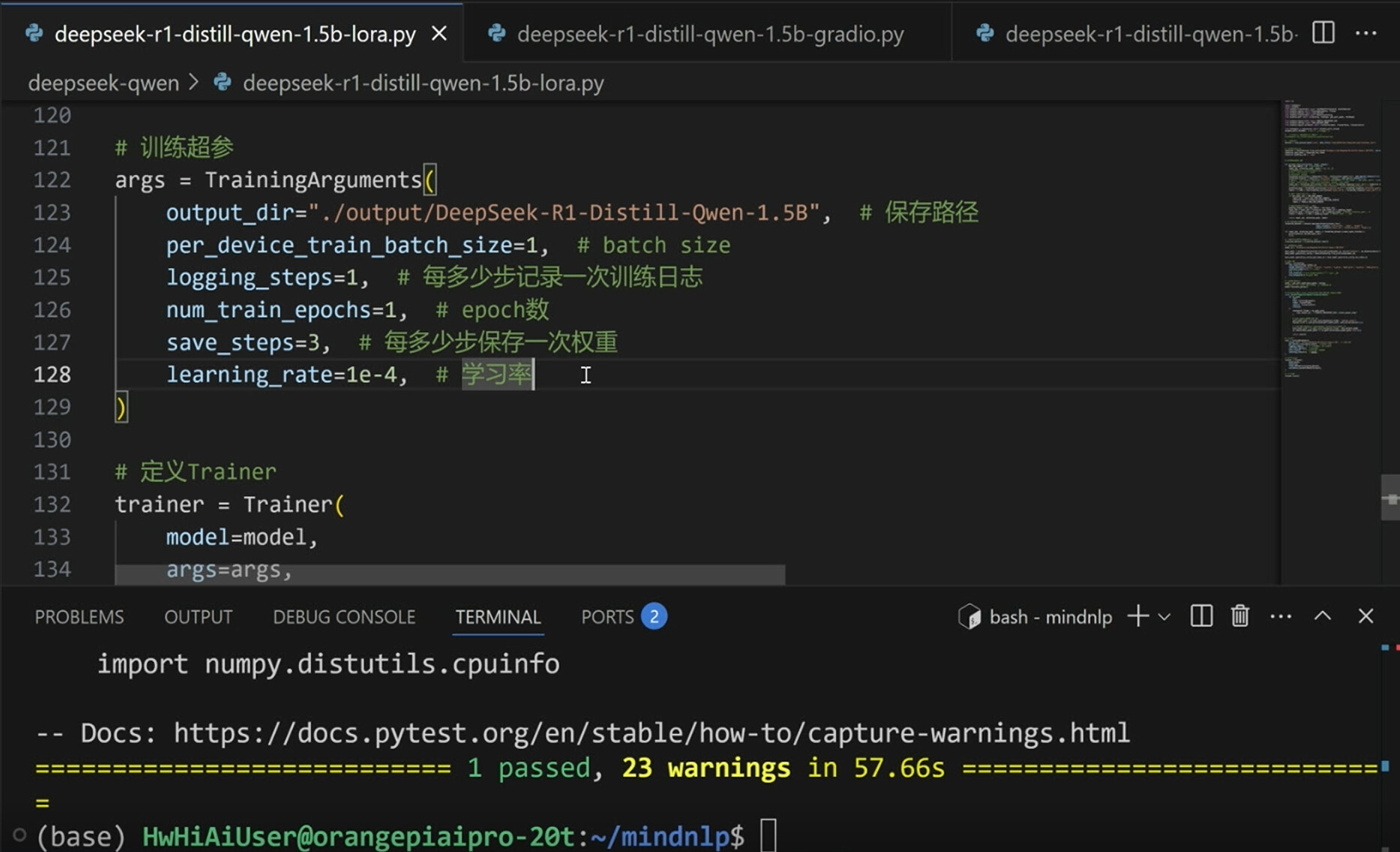Click the deepseek-qwen breadcrumb folder
Viewport: 1400px width, 852px height.
click(x=104, y=83)
